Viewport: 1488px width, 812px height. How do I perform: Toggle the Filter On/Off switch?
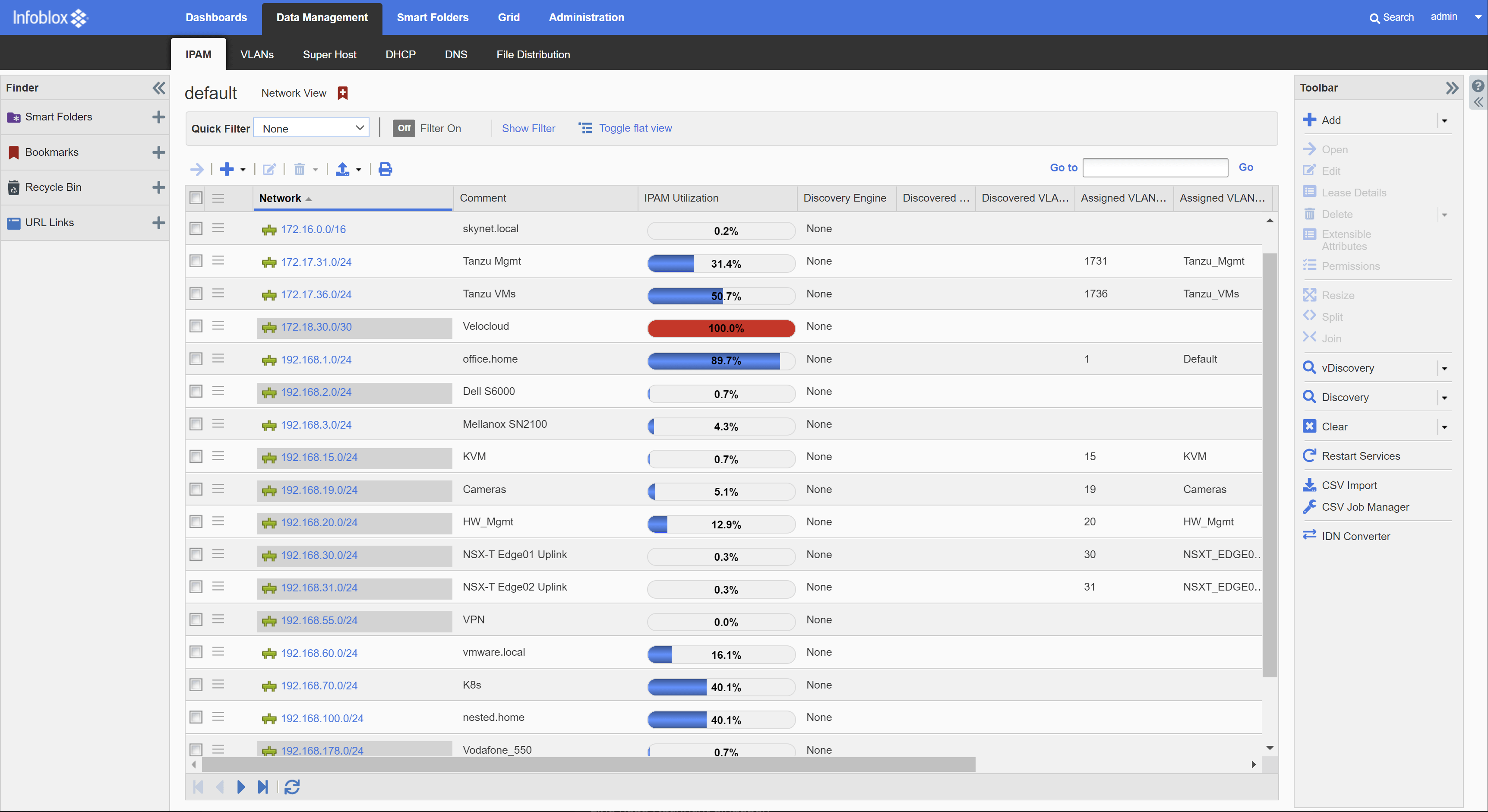click(x=404, y=128)
